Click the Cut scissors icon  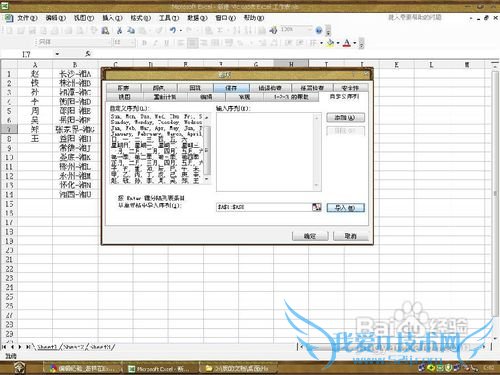pyautogui.click(x=119, y=31)
